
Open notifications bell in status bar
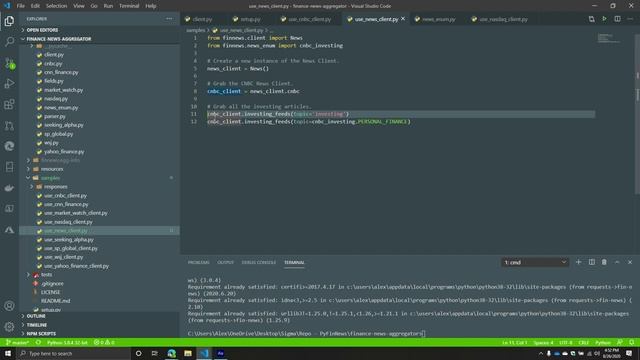click(x=631, y=342)
